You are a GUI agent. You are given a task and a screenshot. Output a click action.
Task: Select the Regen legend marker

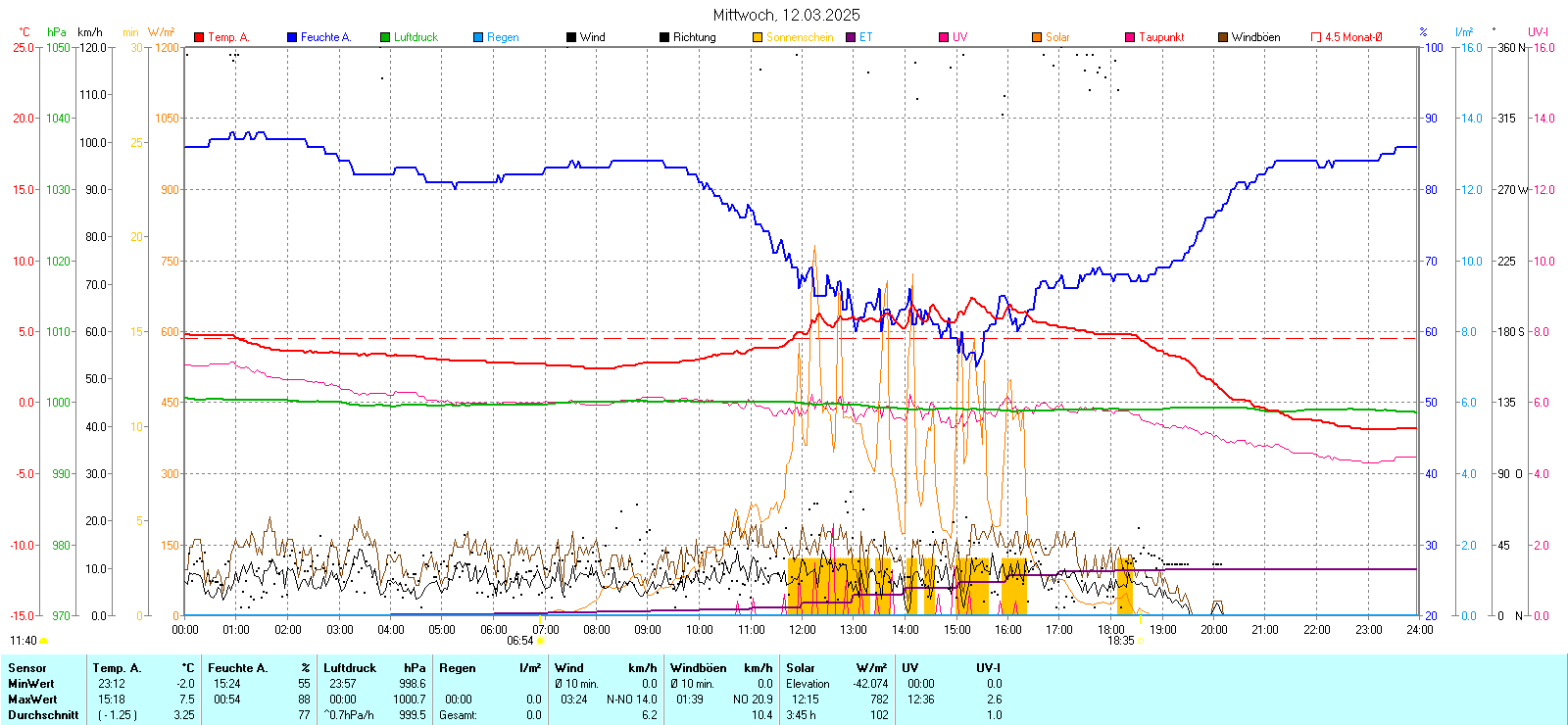click(x=478, y=37)
